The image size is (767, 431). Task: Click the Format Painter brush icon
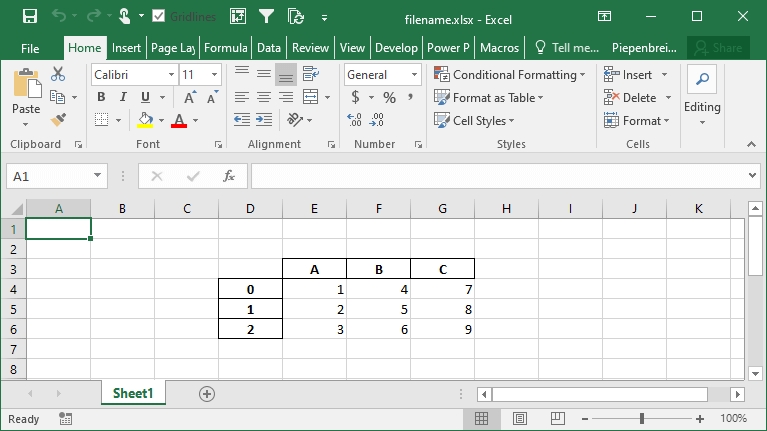[58, 120]
